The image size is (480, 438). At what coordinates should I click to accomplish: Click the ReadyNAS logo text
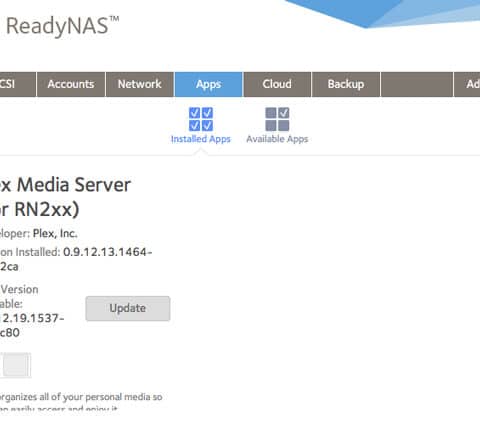pyautogui.click(x=62, y=26)
